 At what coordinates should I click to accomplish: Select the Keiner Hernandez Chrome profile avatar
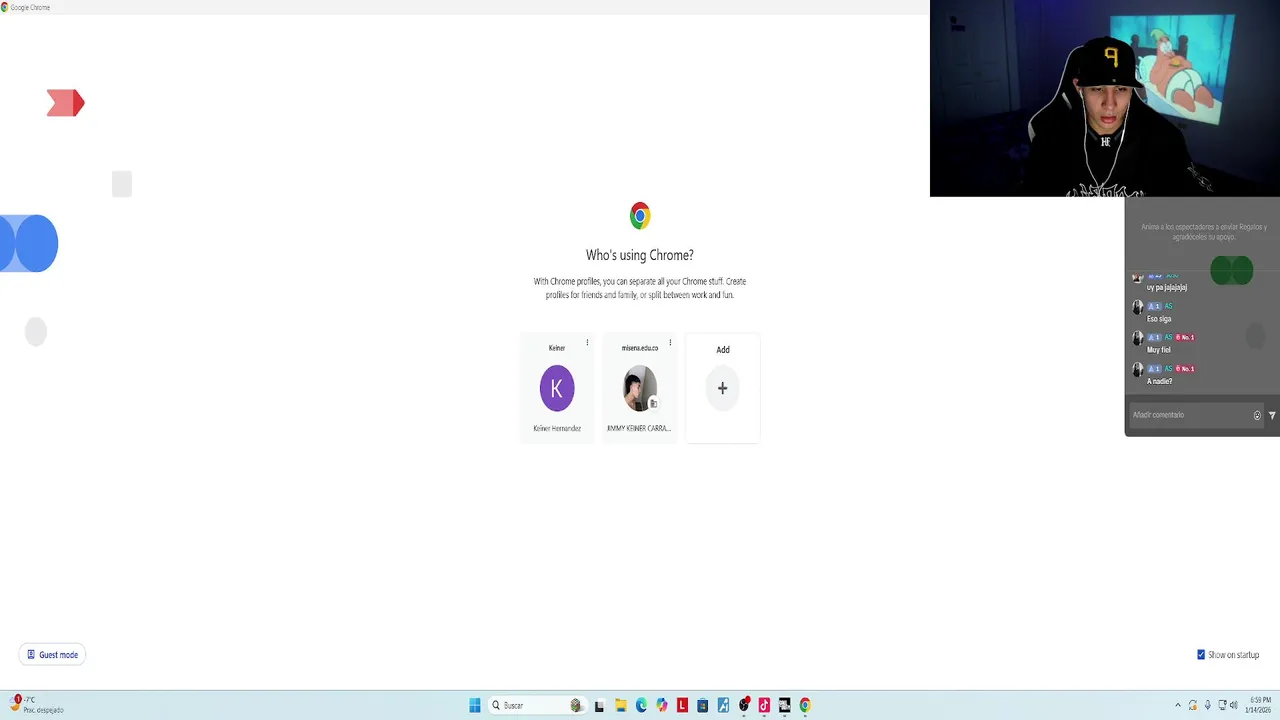557,388
